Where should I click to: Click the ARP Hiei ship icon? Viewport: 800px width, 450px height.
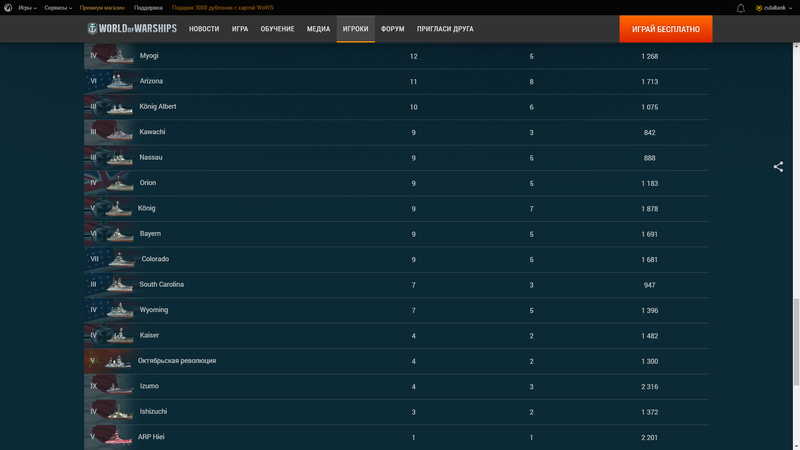tap(118, 437)
